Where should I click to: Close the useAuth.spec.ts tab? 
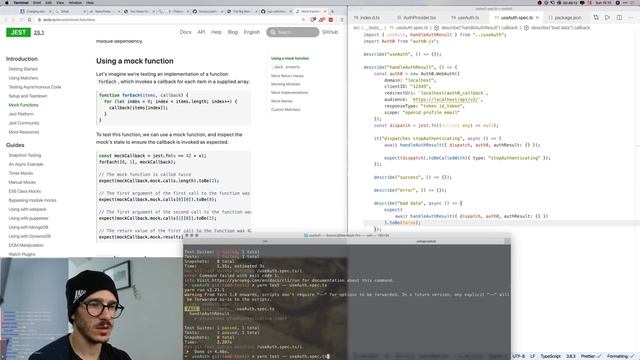point(537,18)
